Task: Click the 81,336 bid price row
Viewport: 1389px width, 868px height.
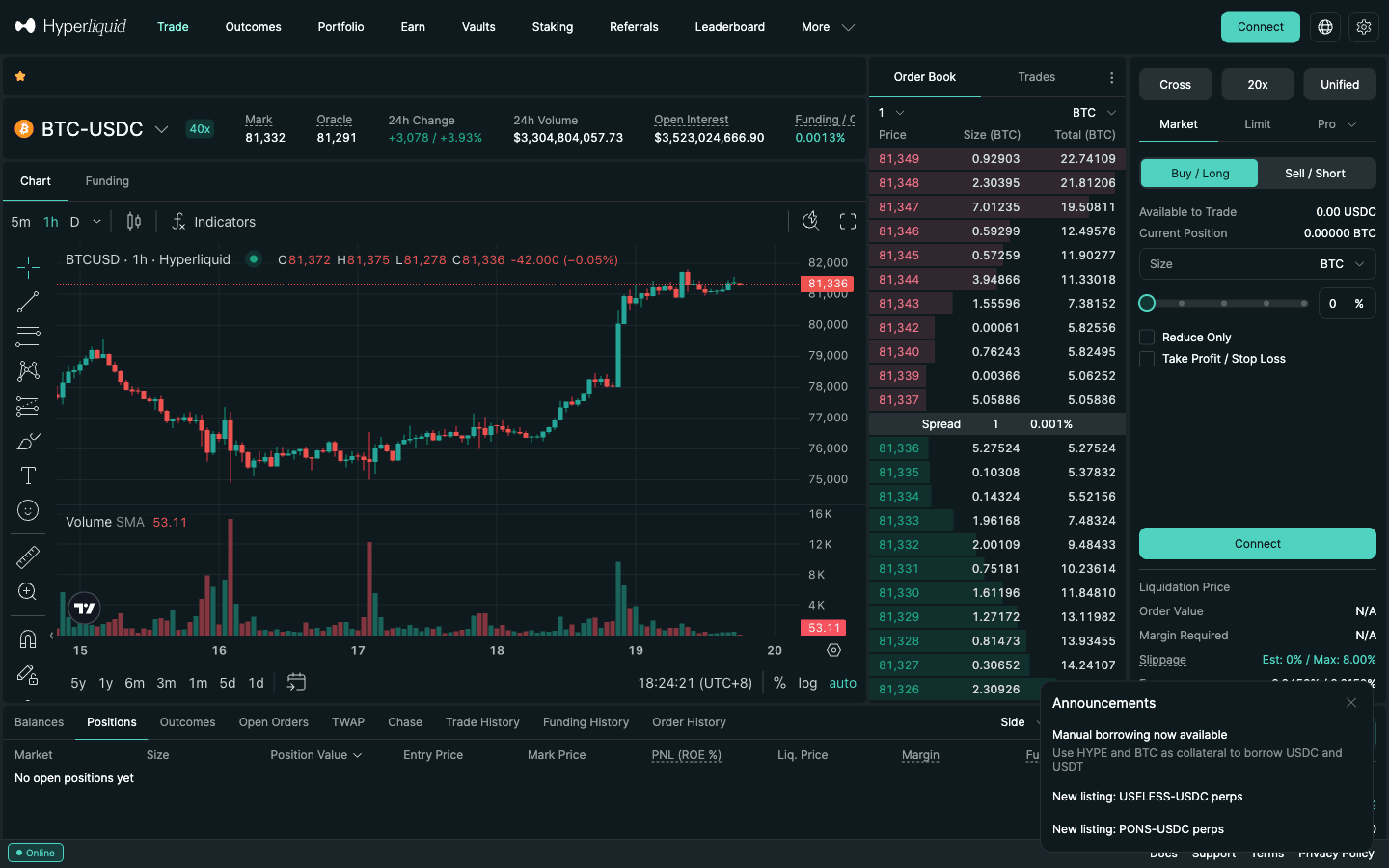Action: tap(996, 448)
